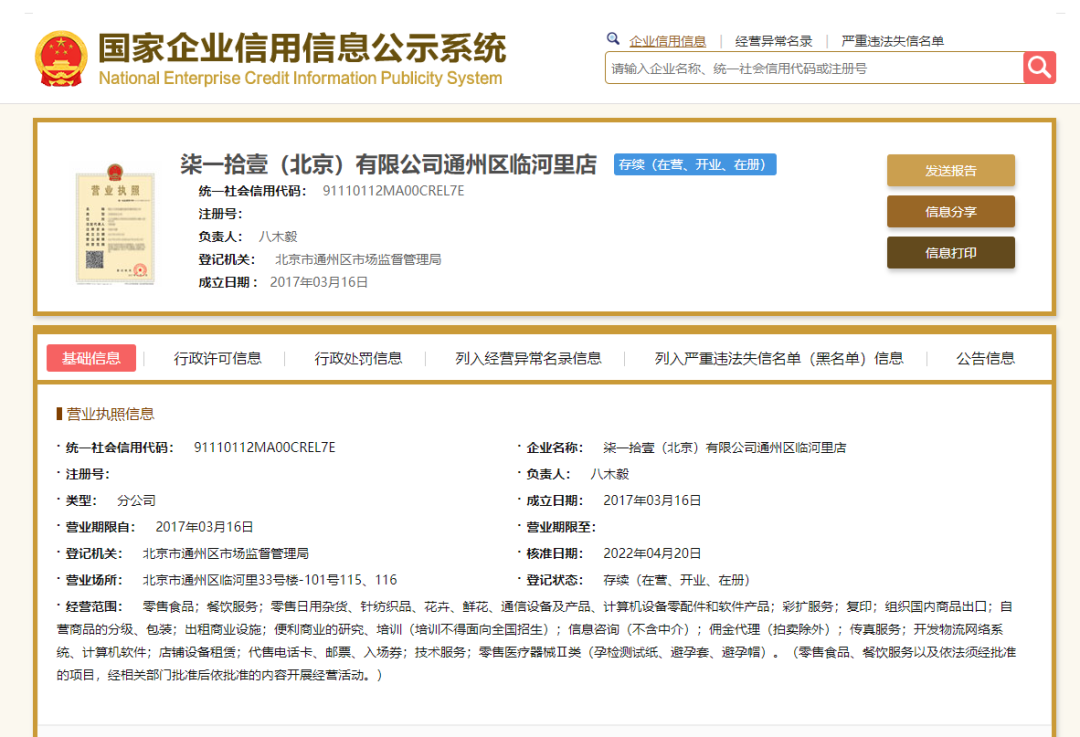Click credit code 91110112MA00CREL7E in license section
The image size is (1080, 737).
point(264,448)
